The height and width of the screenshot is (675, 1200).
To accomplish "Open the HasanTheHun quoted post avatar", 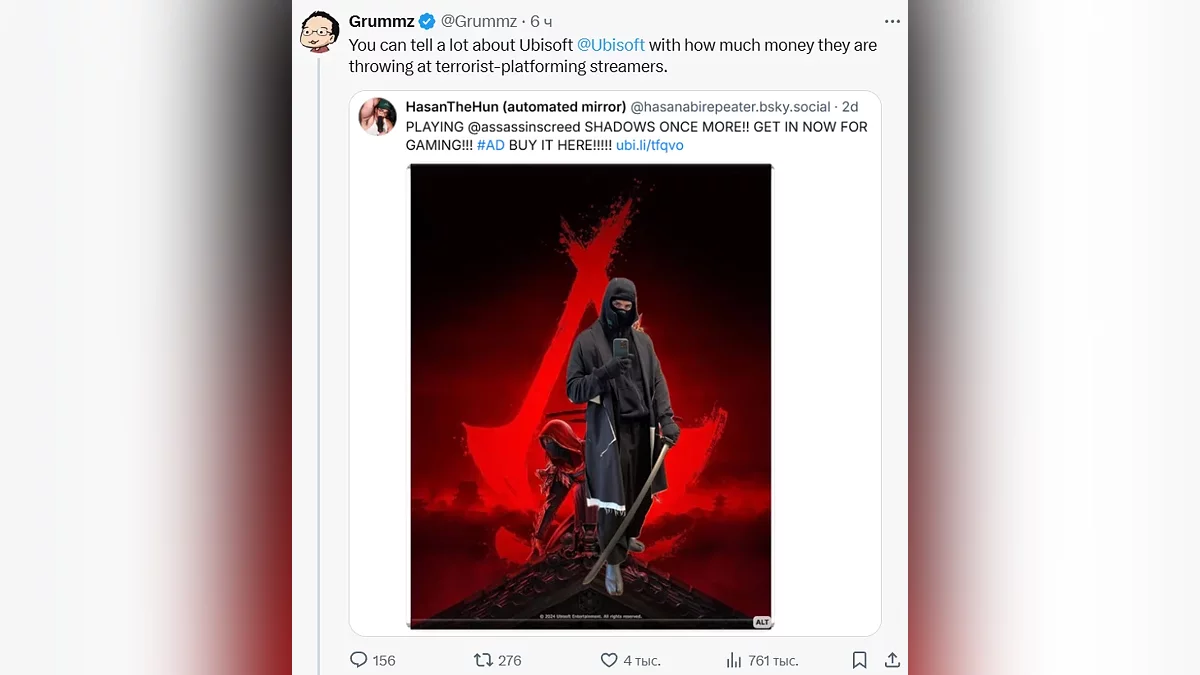I will 378,117.
